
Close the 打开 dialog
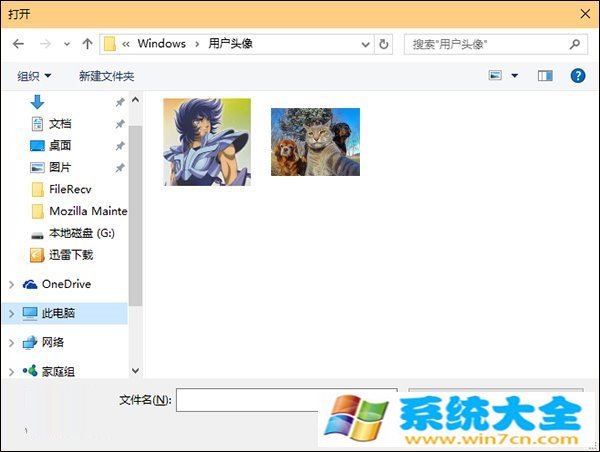click(585, 14)
